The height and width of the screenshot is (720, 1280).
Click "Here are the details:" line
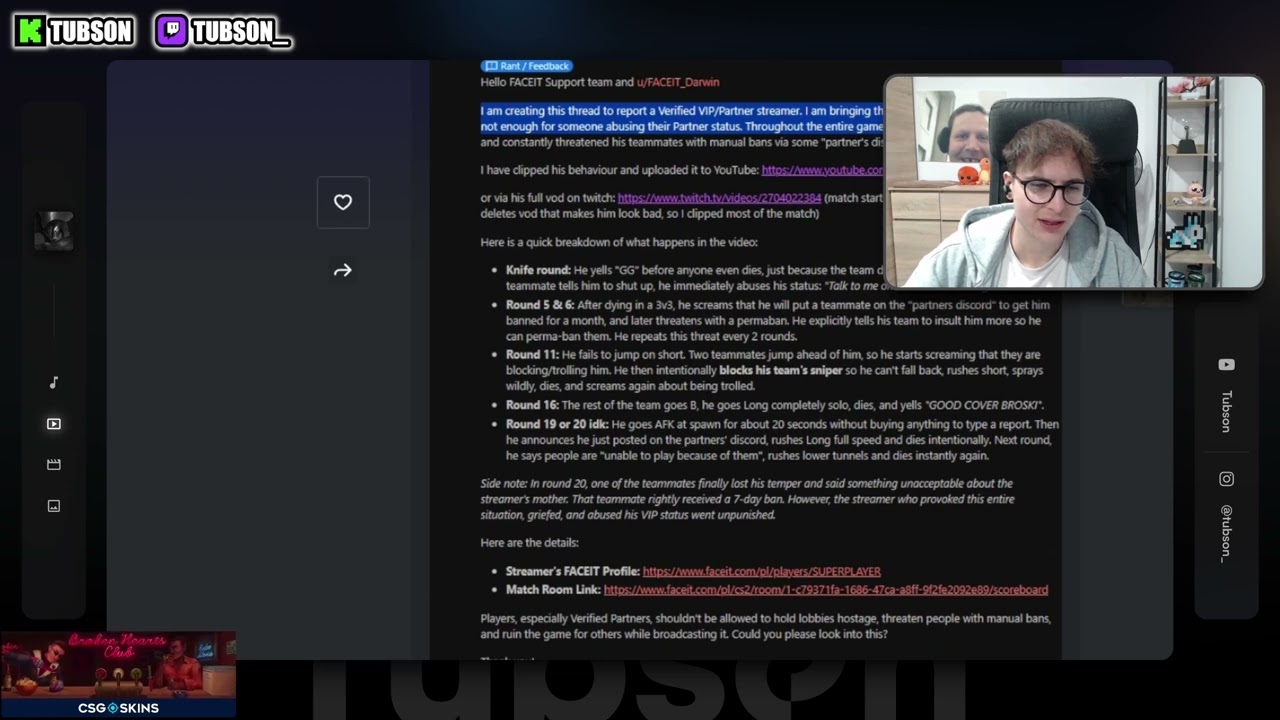[529, 543]
